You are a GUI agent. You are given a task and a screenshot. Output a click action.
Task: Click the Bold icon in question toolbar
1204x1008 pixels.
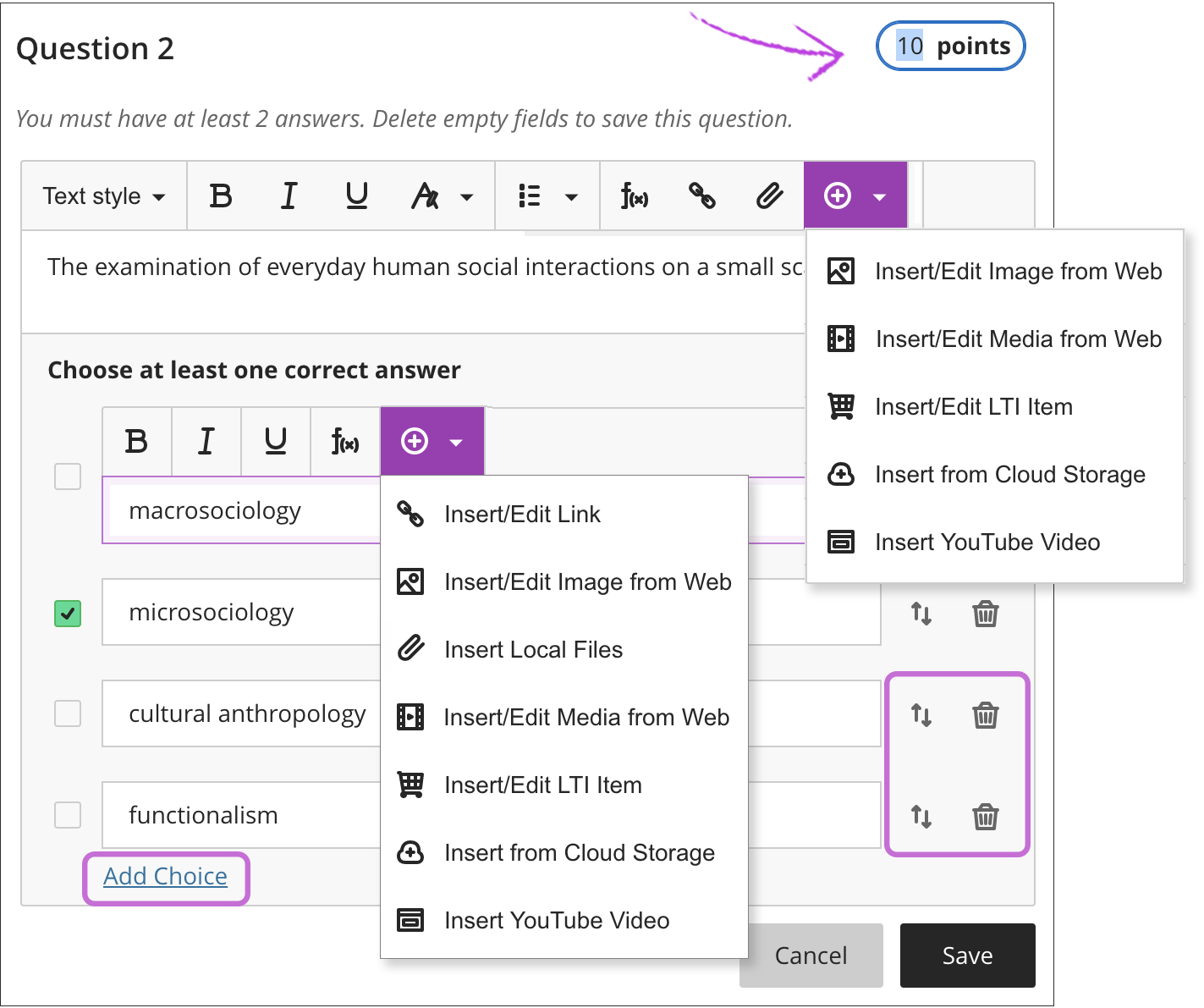(x=221, y=196)
